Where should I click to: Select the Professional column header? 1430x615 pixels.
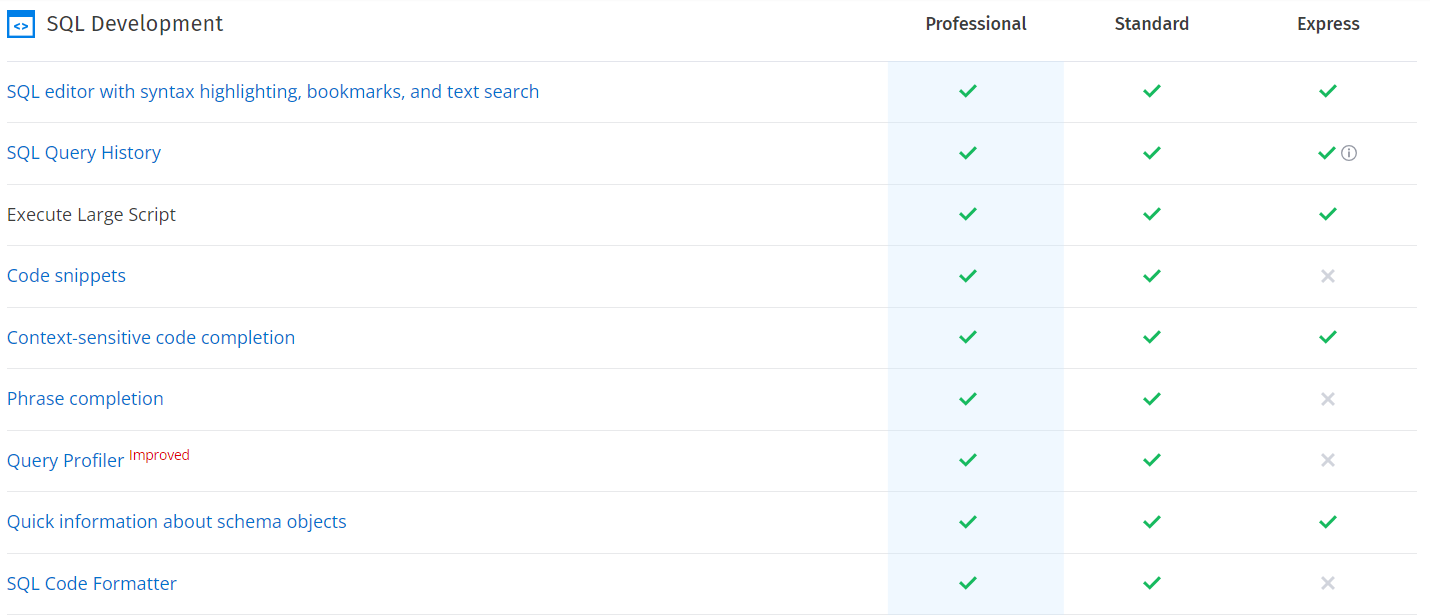[x=975, y=24]
